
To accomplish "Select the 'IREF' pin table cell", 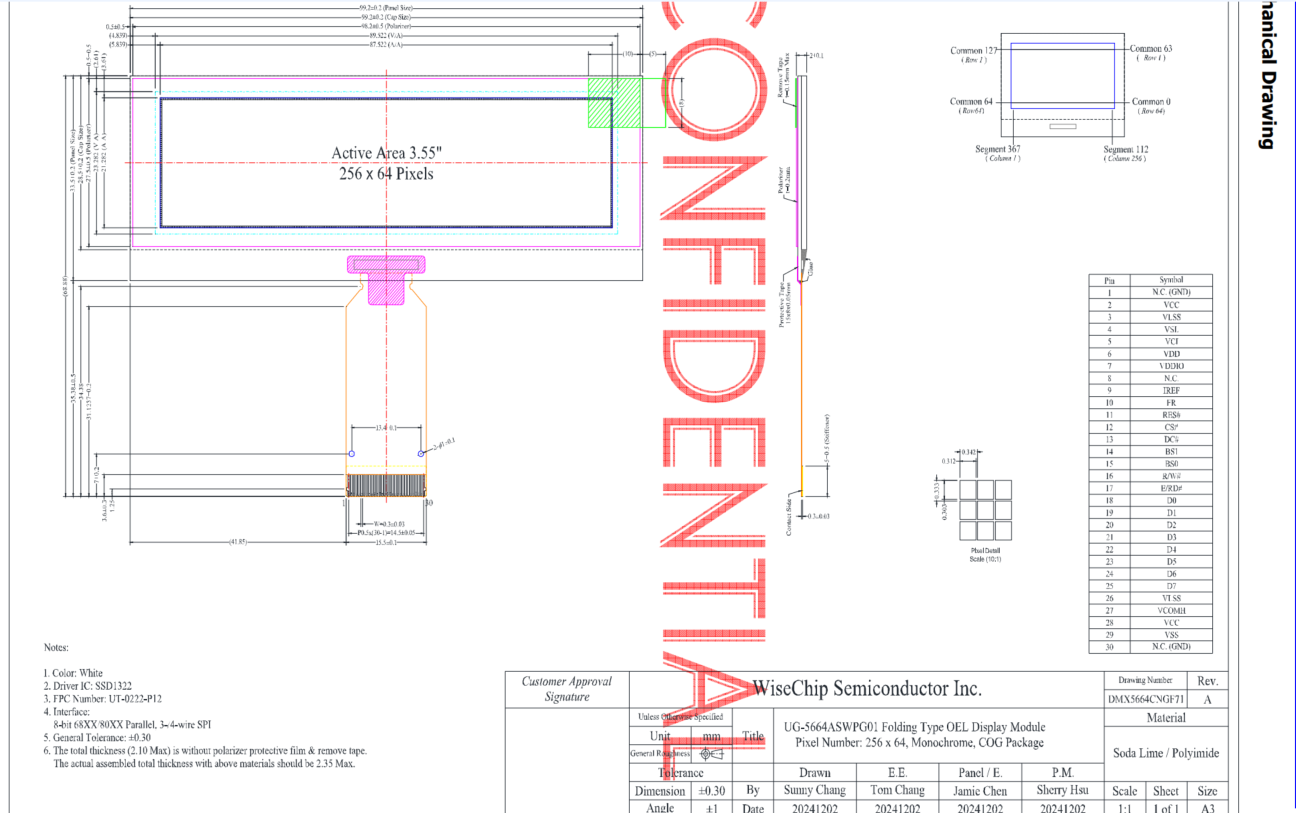I will point(1171,390).
